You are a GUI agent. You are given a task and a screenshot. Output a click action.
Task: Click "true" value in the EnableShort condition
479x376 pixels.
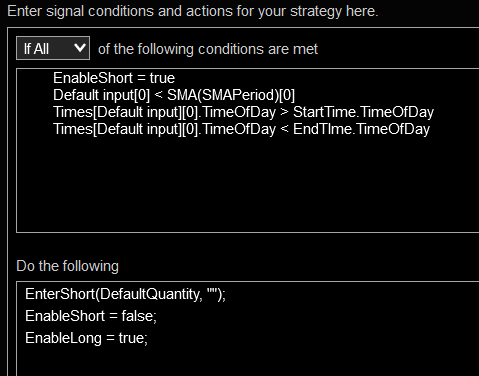(162, 78)
